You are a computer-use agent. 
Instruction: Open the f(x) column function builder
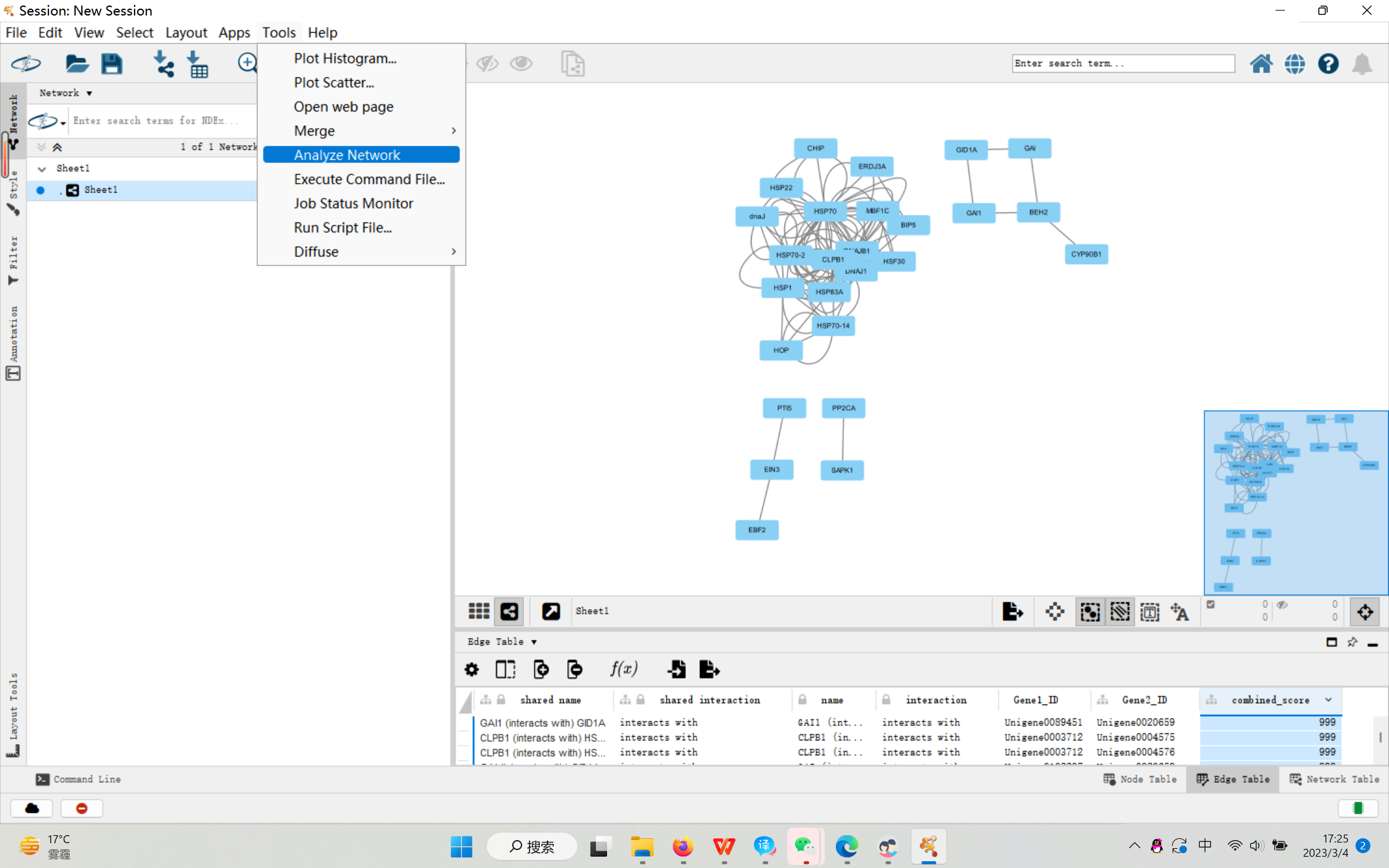coord(624,669)
